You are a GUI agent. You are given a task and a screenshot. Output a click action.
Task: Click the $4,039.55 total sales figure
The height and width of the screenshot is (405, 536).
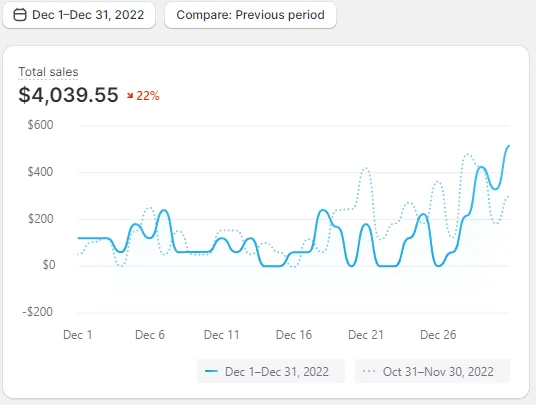point(68,95)
